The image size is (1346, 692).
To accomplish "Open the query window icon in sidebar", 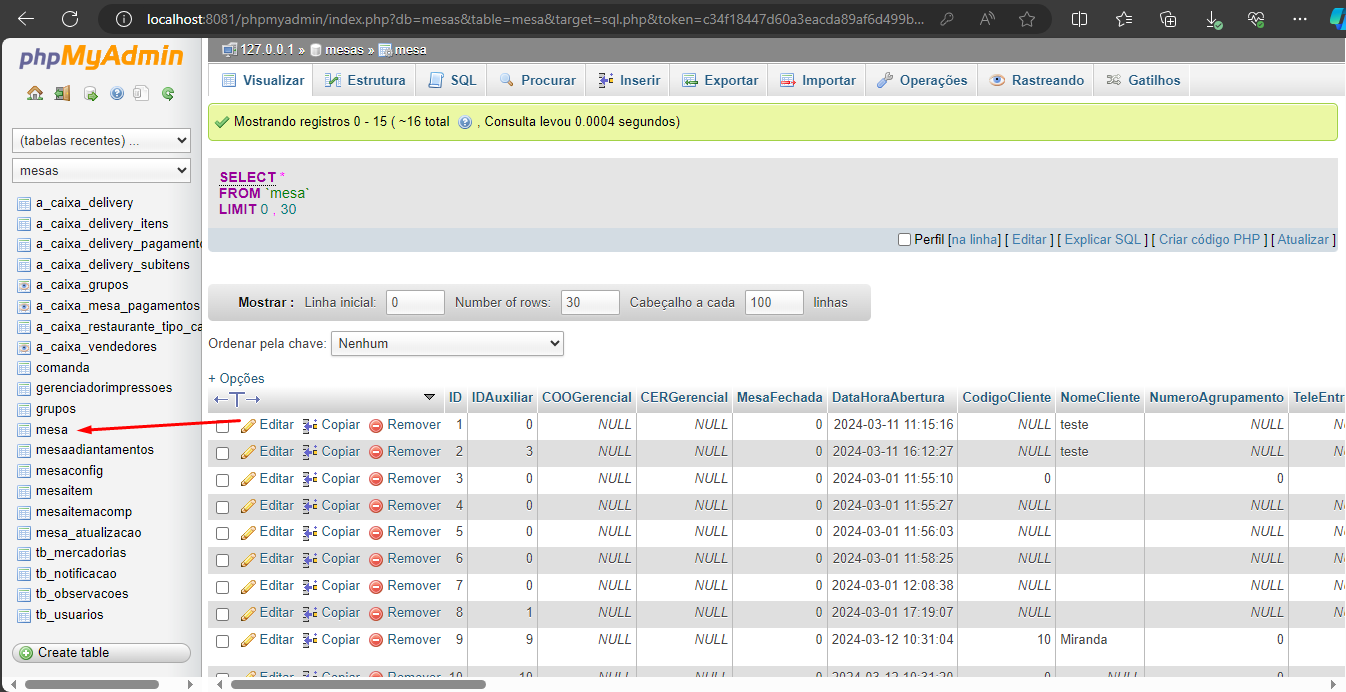I will pos(90,94).
